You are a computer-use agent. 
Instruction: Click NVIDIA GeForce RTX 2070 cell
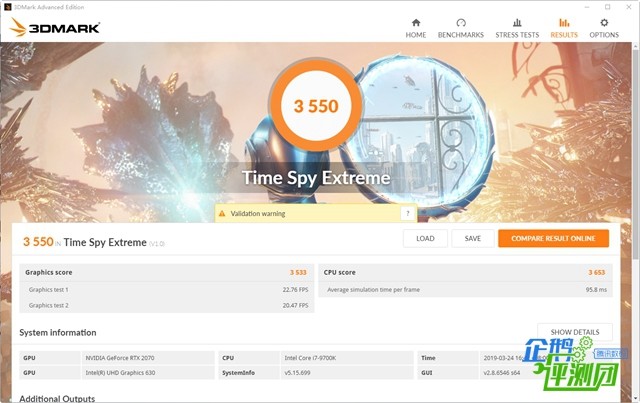[148, 358]
